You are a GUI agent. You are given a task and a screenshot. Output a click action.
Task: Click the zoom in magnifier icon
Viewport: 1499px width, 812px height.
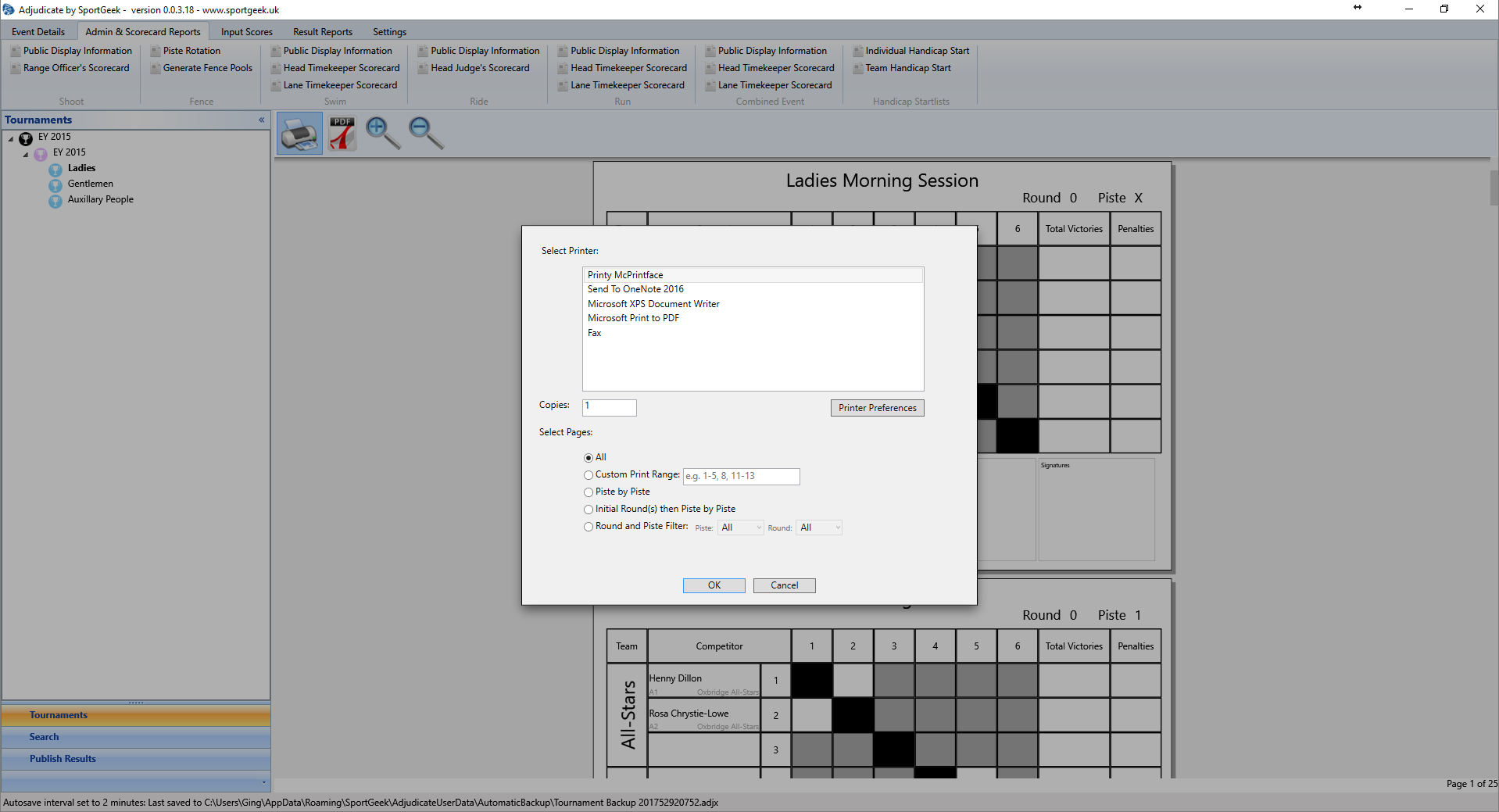click(383, 134)
